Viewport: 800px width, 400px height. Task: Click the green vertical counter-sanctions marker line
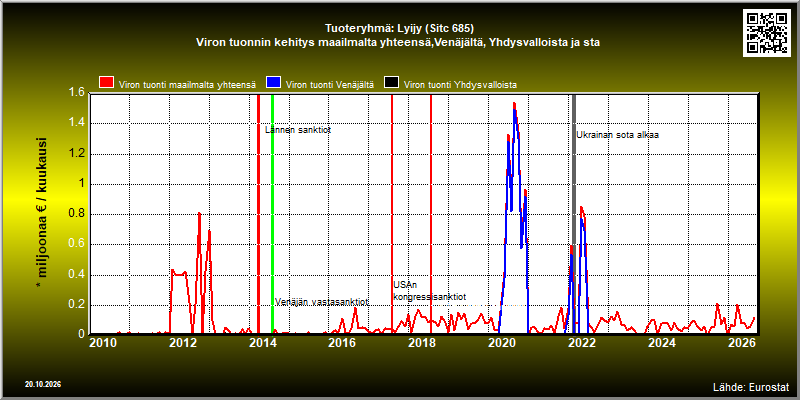(x=272, y=214)
